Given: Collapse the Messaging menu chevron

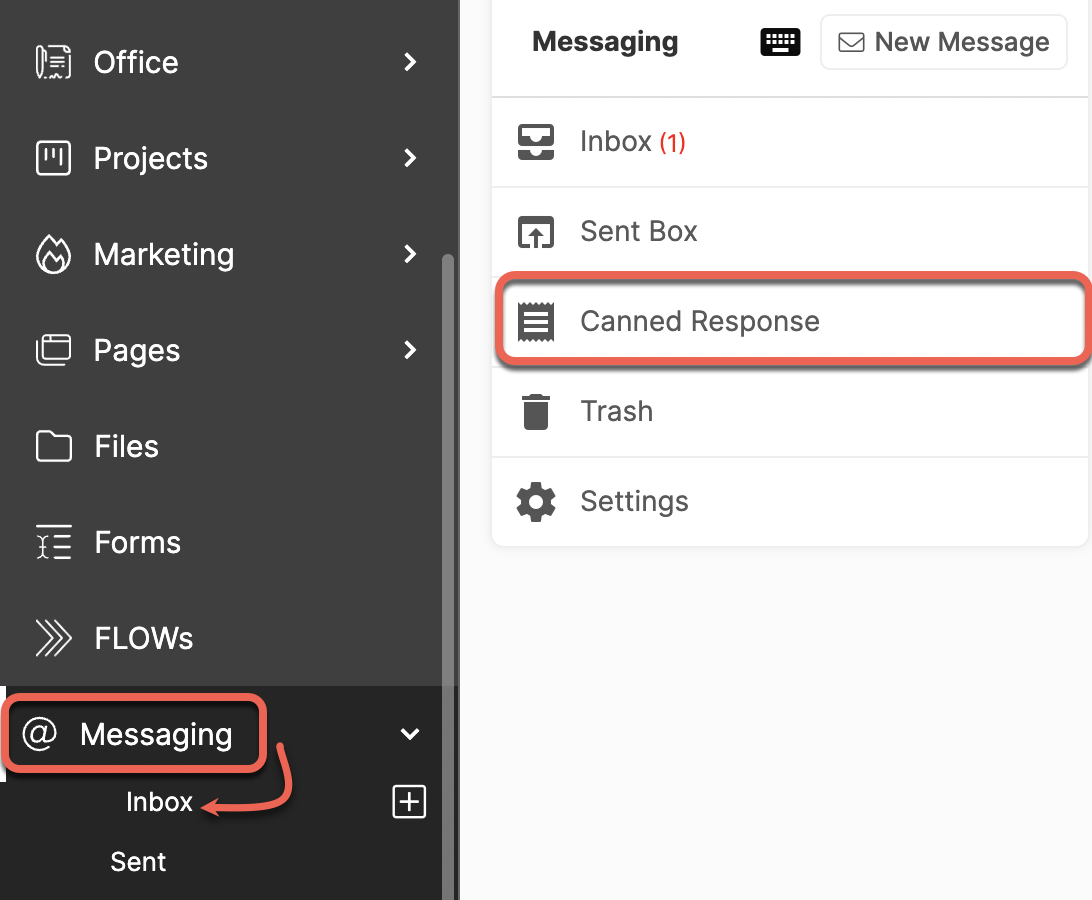Looking at the screenshot, I should click(x=410, y=734).
